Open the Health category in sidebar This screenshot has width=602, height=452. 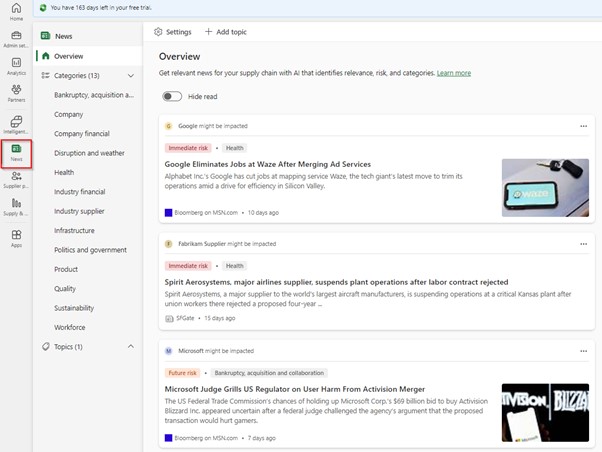64,172
